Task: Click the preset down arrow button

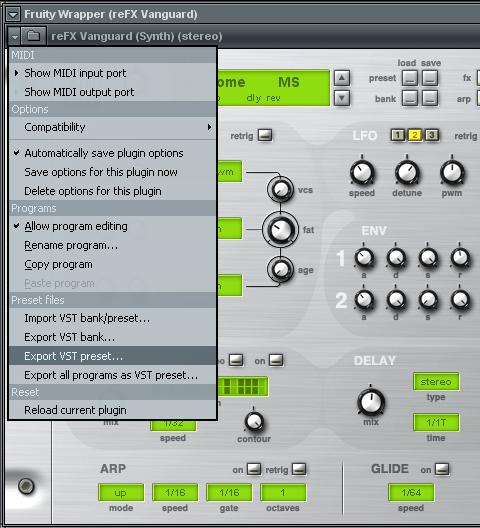Action: pyautogui.click(x=342, y=98)
